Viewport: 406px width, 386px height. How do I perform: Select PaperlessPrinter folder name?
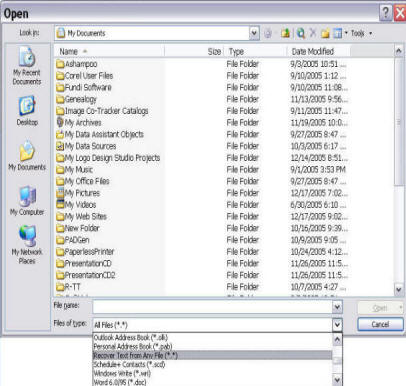89,252
